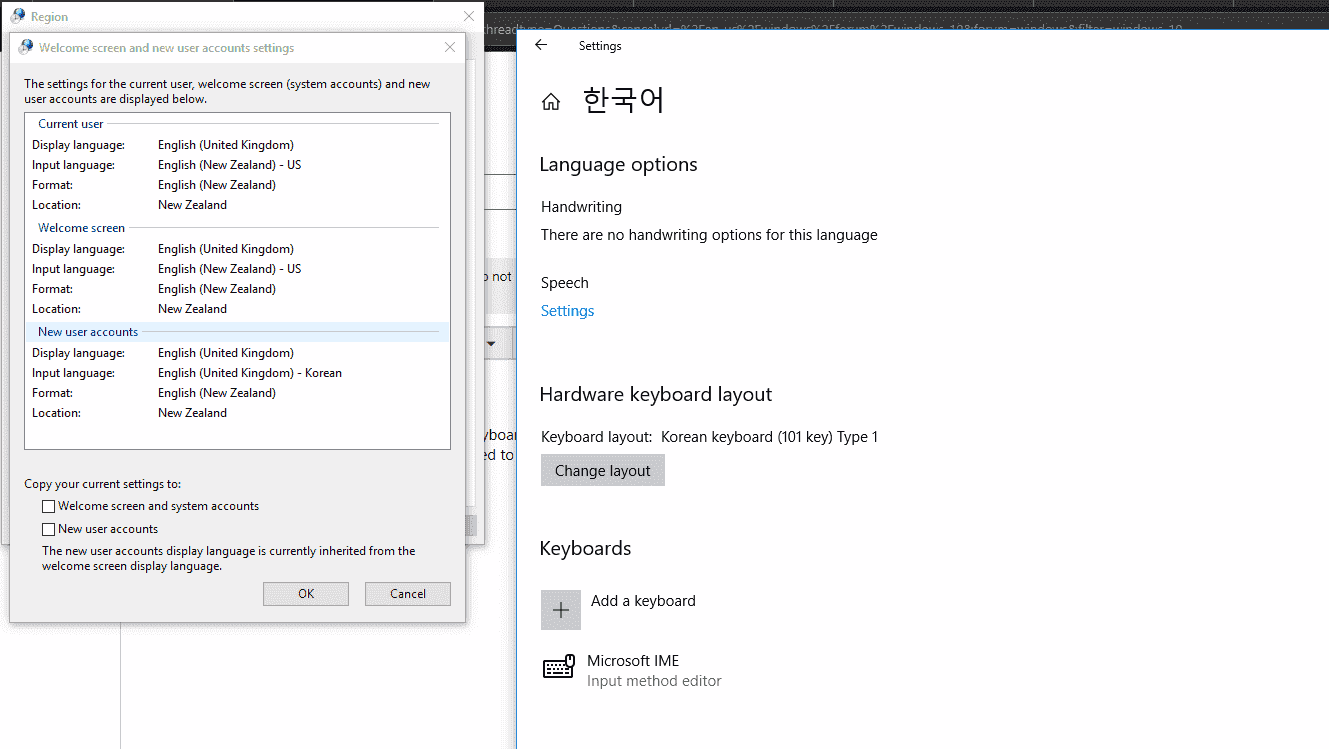
Task: Open the Speech Settings link
Action: click(568, 311)
